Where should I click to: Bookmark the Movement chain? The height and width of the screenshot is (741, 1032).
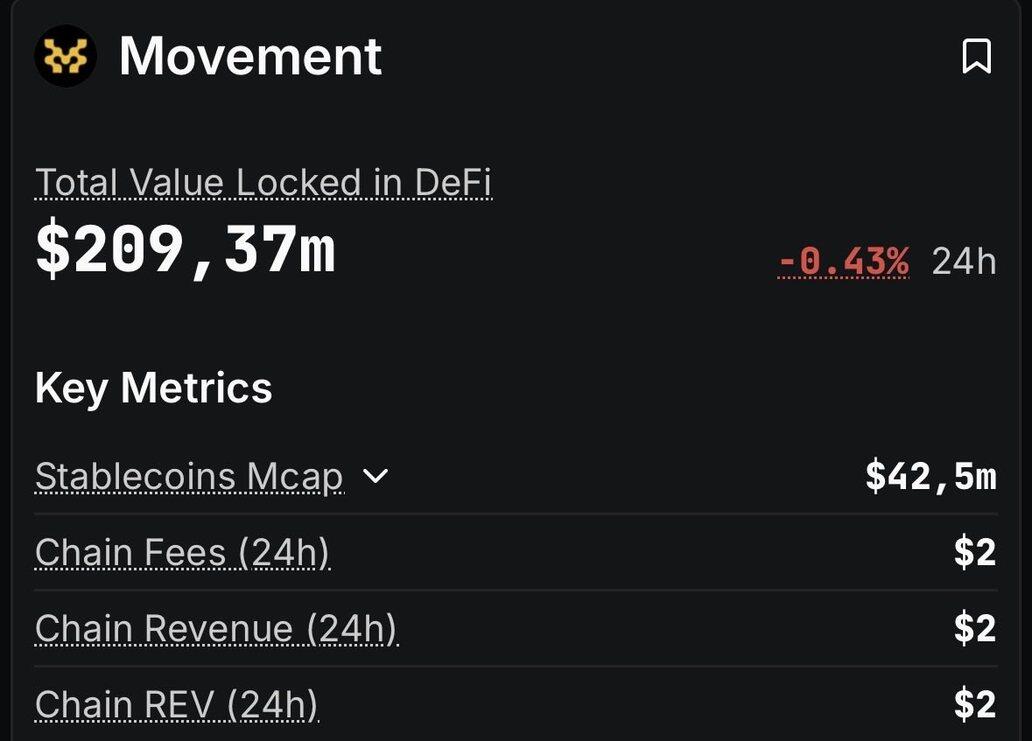pyautogui.click(x=976, y=56)
